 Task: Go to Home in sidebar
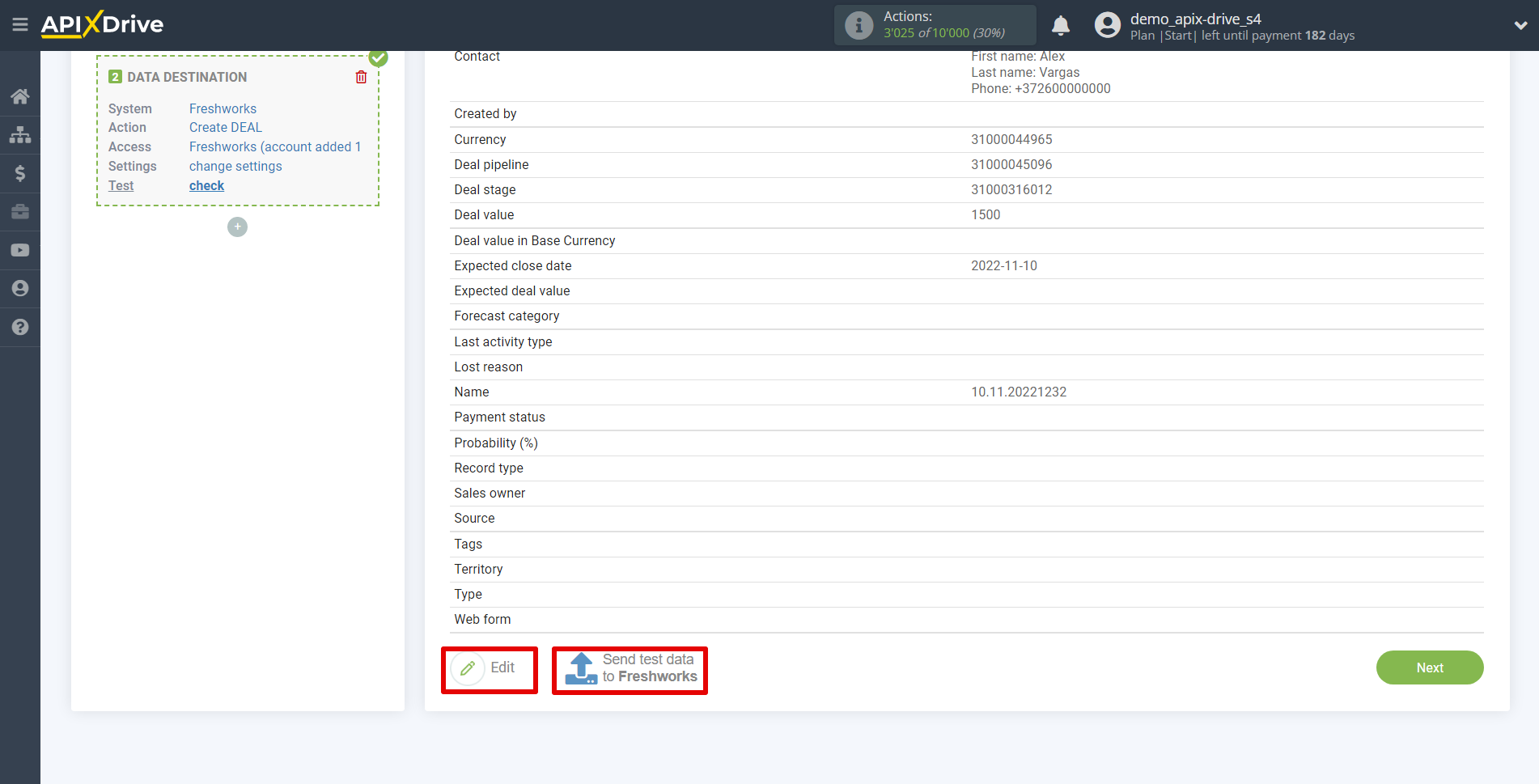pos(20,96)
